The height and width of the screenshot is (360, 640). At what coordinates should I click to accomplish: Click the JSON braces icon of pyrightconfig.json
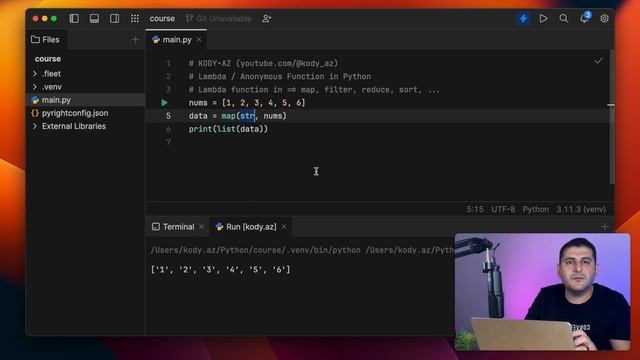click(x=35, y=113)
